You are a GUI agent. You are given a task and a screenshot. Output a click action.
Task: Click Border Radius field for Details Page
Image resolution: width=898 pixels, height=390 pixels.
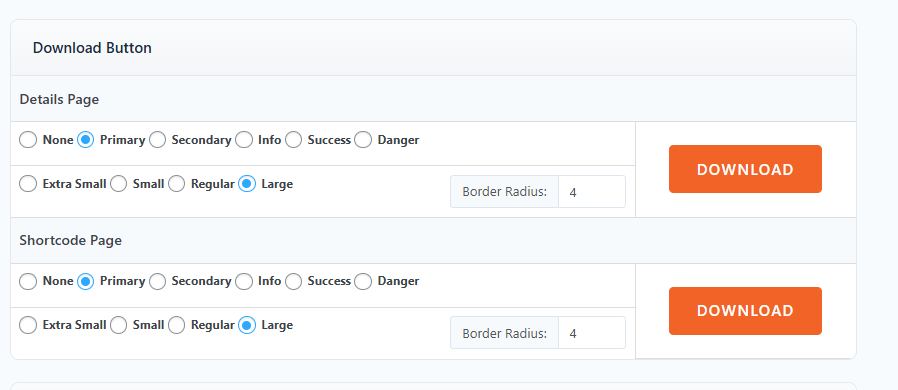tap(592, 192)
